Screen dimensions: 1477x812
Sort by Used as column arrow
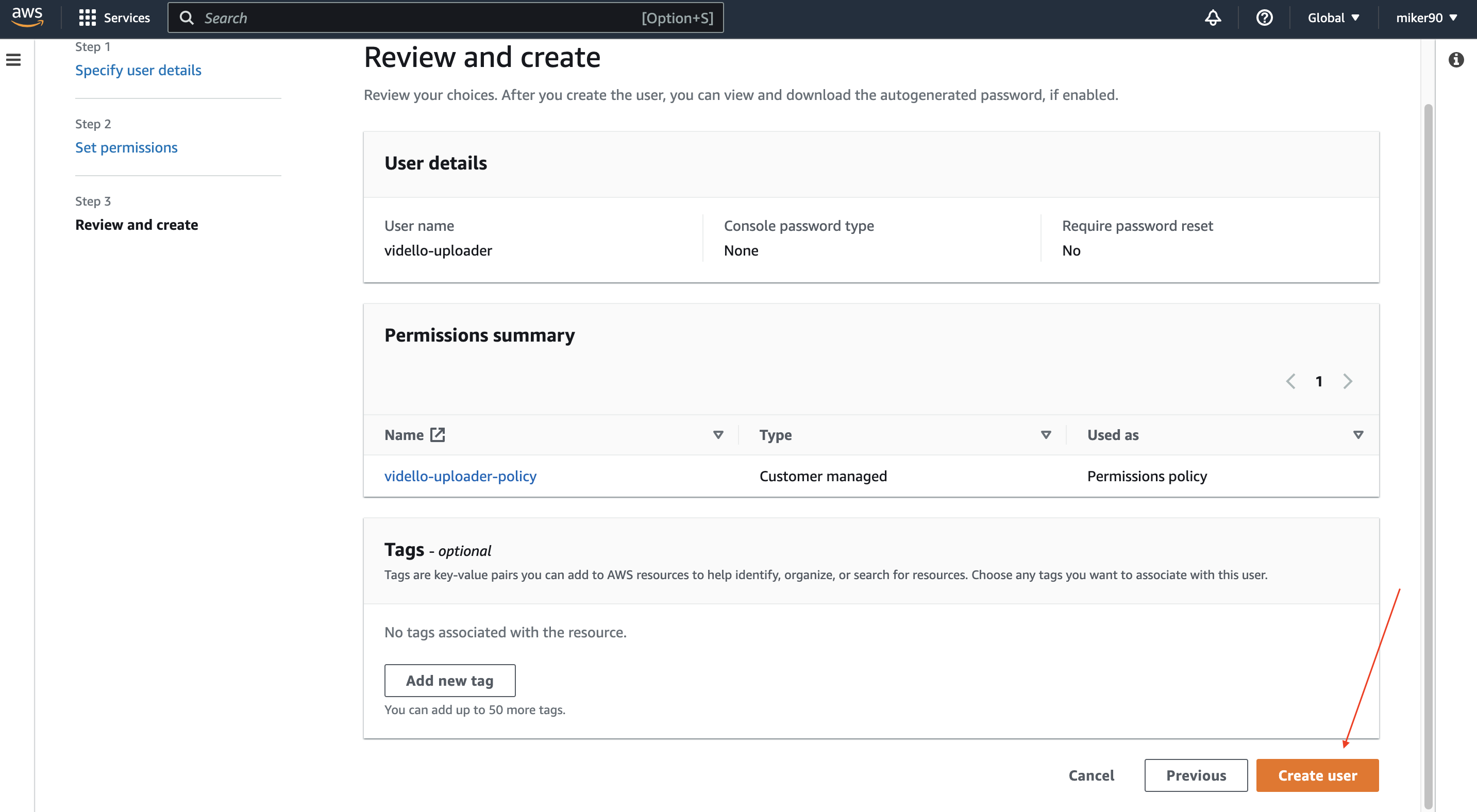click(x=1358, y=435)
